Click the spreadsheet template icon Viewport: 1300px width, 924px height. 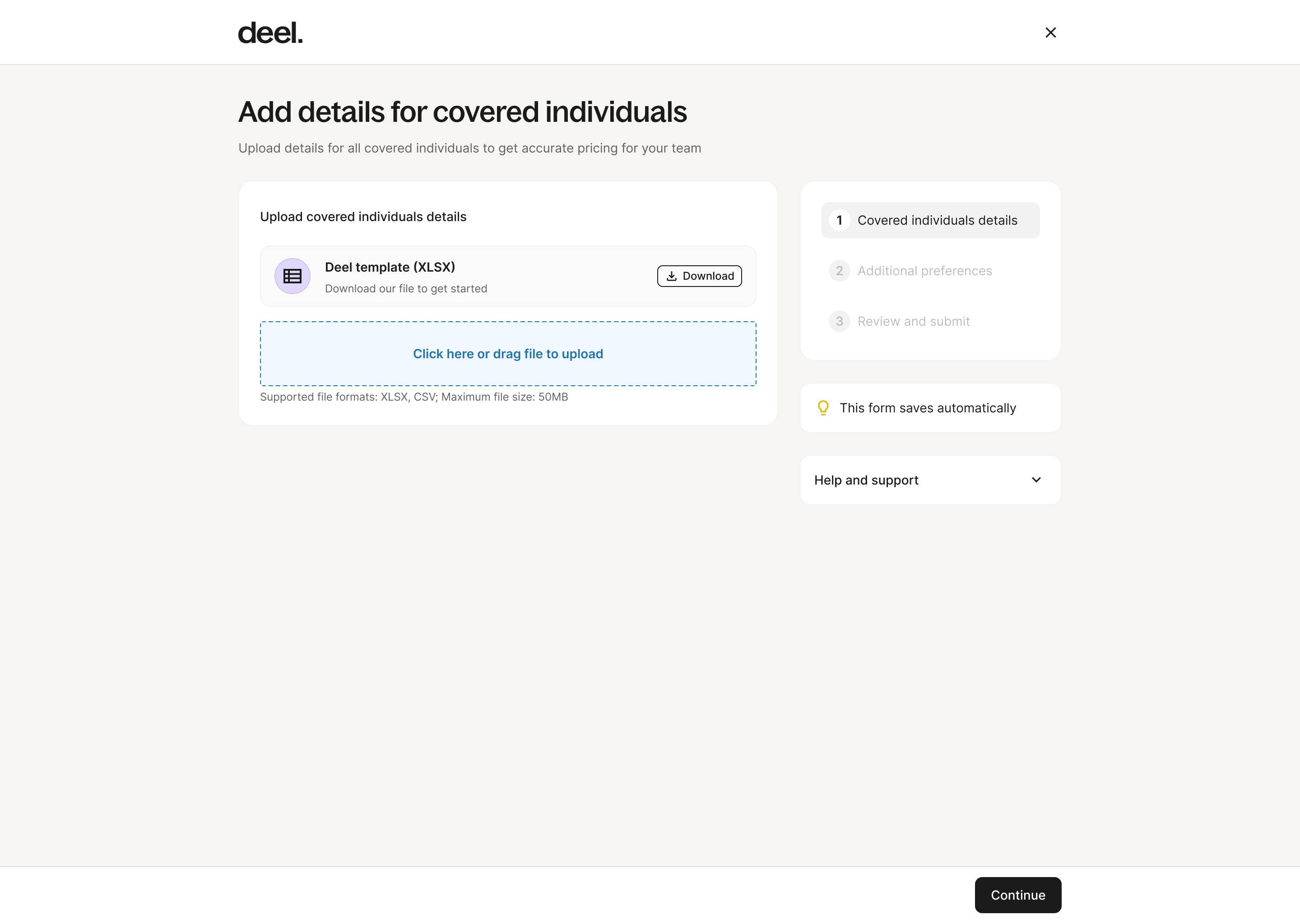[x=292, y=277]
